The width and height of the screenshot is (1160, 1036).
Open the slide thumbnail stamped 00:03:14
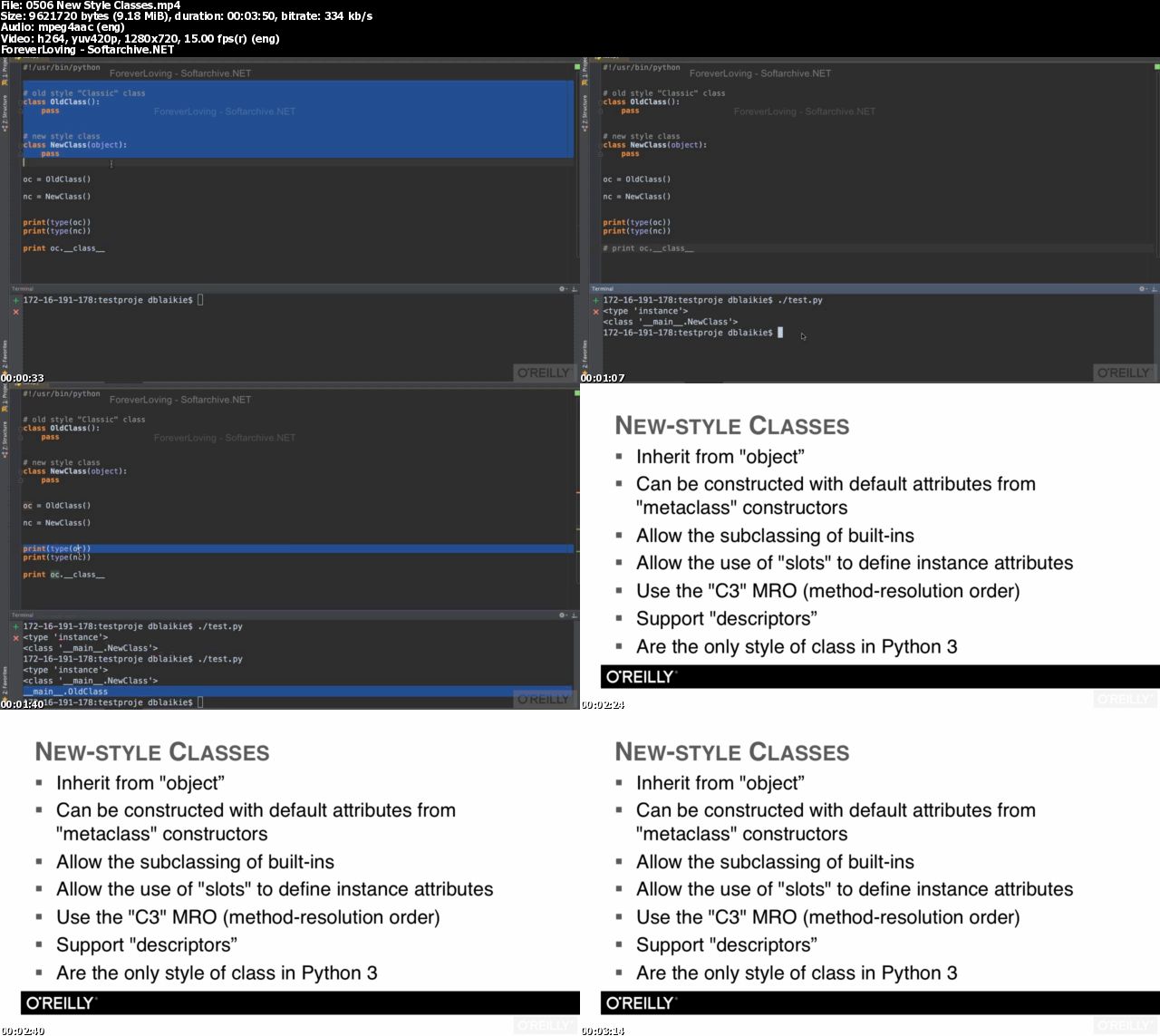tap(870, 873)
